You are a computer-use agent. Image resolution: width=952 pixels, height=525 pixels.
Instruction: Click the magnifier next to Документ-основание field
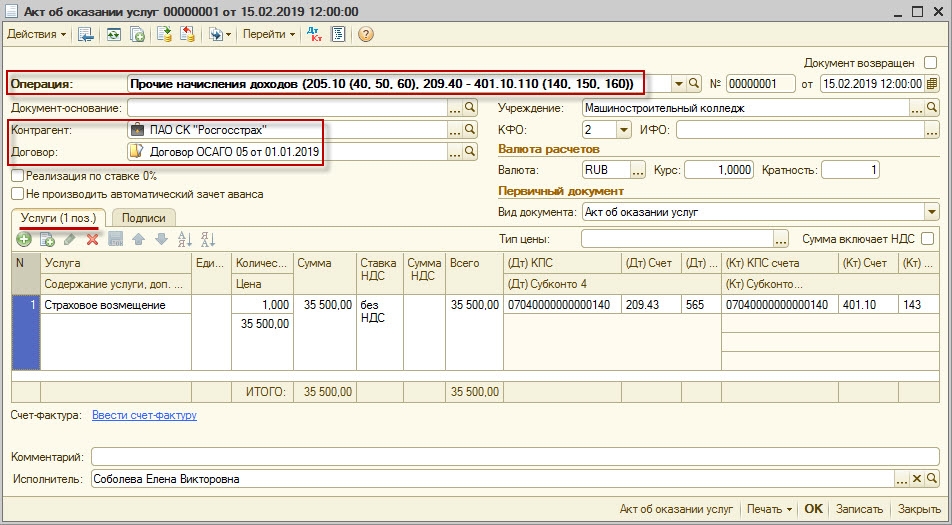pos(470,109)
